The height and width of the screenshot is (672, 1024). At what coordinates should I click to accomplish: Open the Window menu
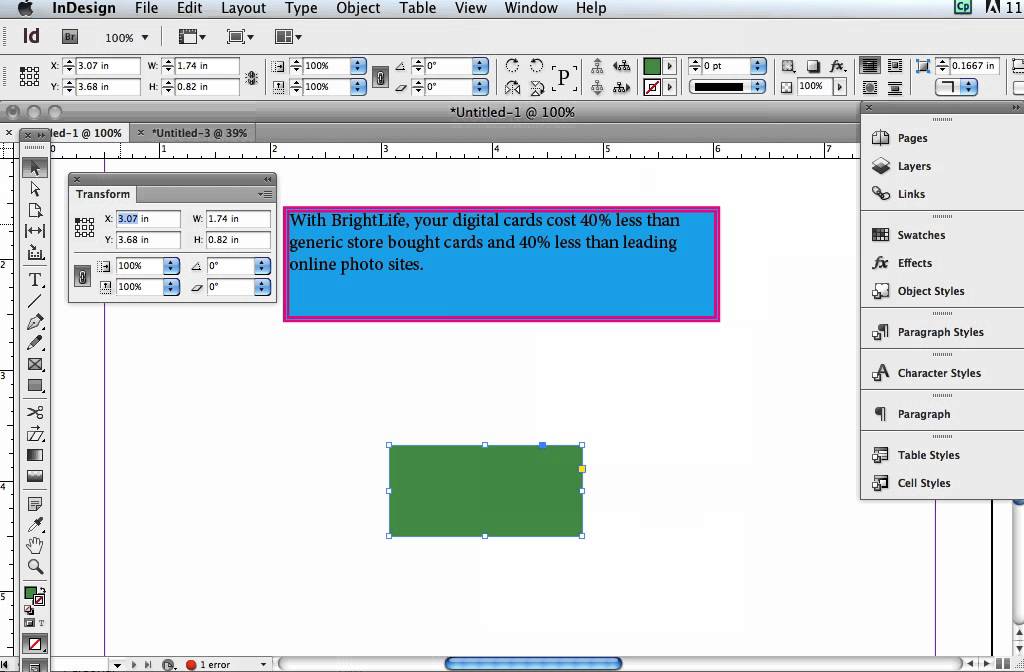tap(531, 8)
